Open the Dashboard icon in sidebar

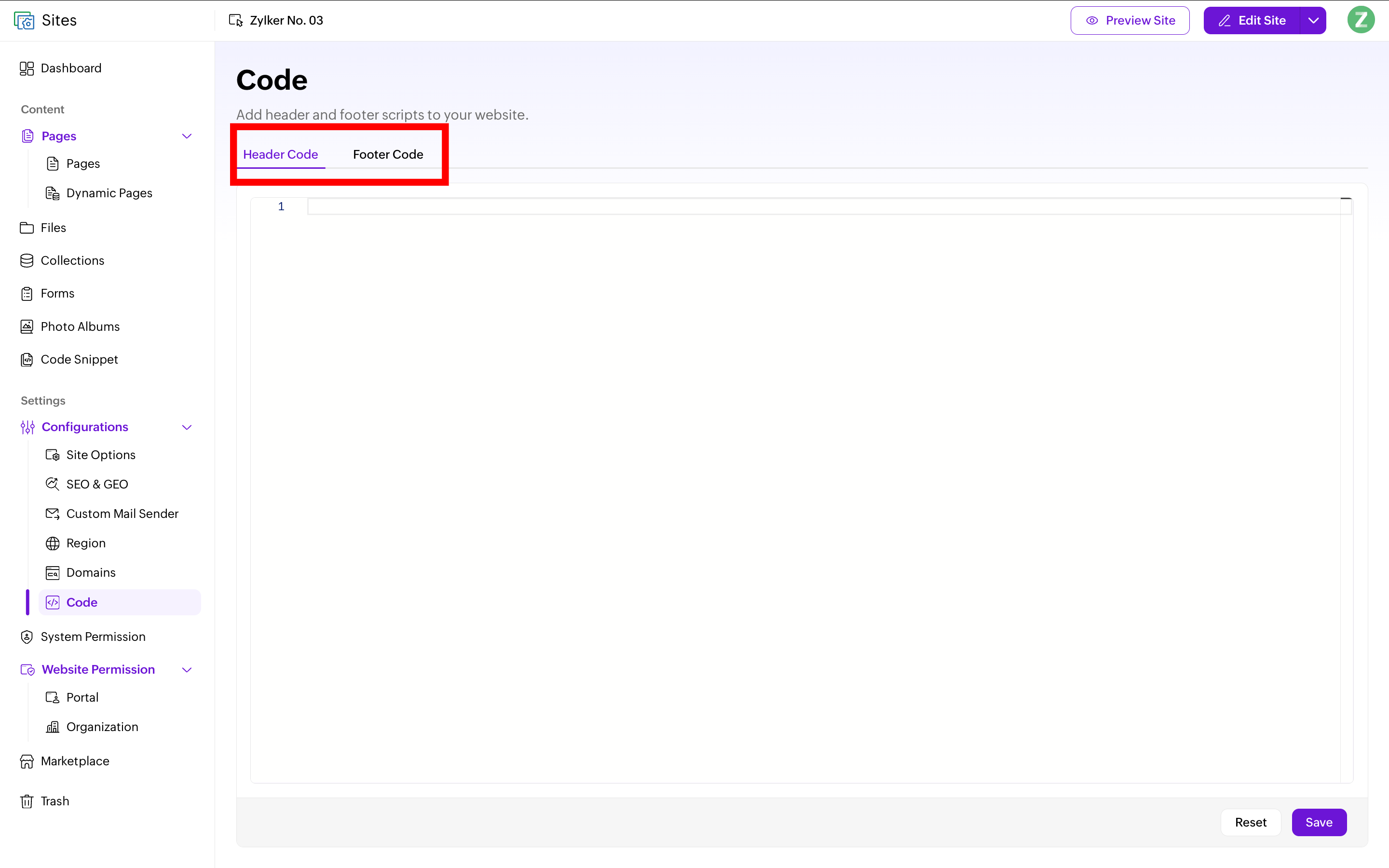click(27, 68)
